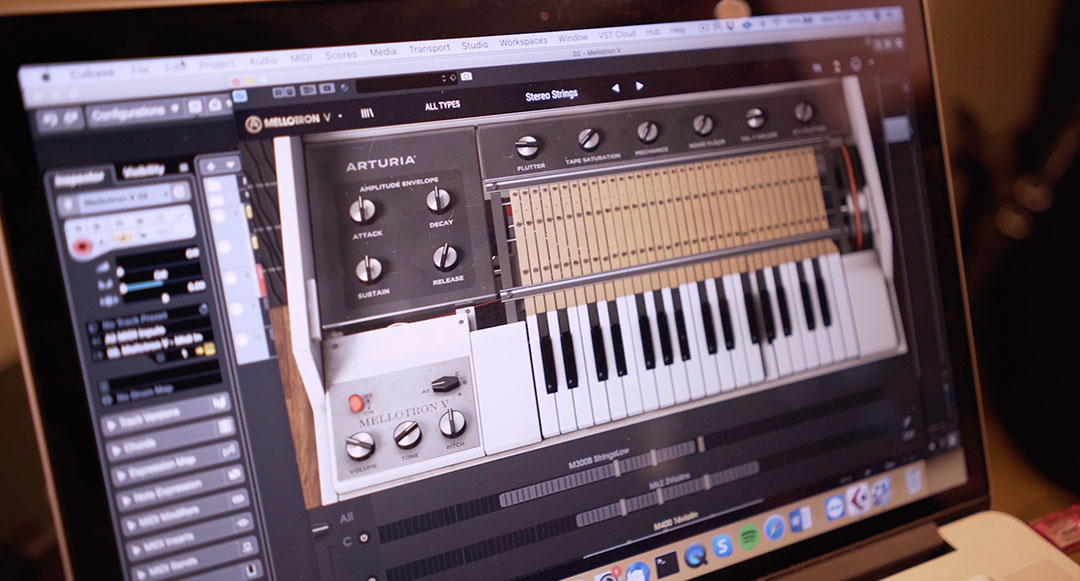Viewport: 1080px width, 581px height.
Task: Switch to the Inspector tab
Action: [x=79, y=180]
